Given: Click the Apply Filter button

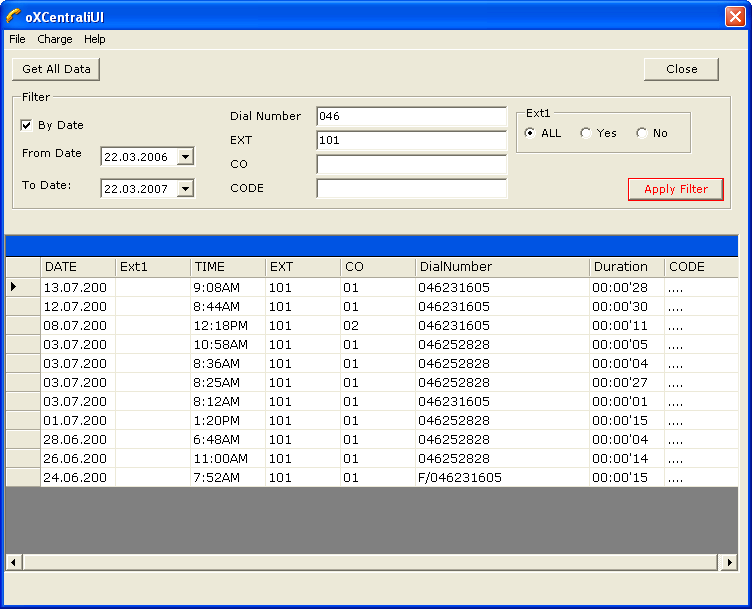Looking at the screenshot, I should click(675, 190).
